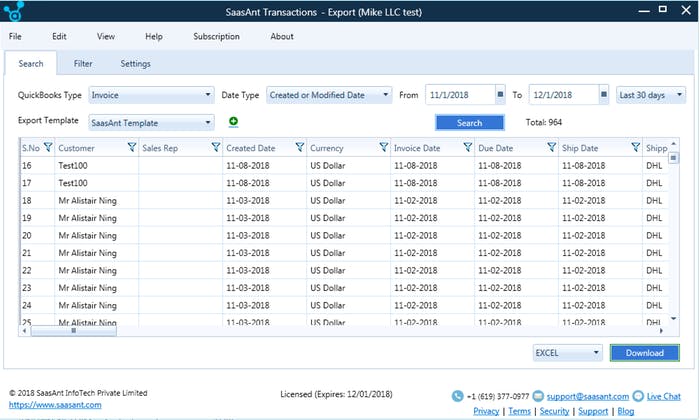The width and height of the screenshot is (700, 420).
Task: Open the Date Type dropdown
Action: [x=386, y=95]
